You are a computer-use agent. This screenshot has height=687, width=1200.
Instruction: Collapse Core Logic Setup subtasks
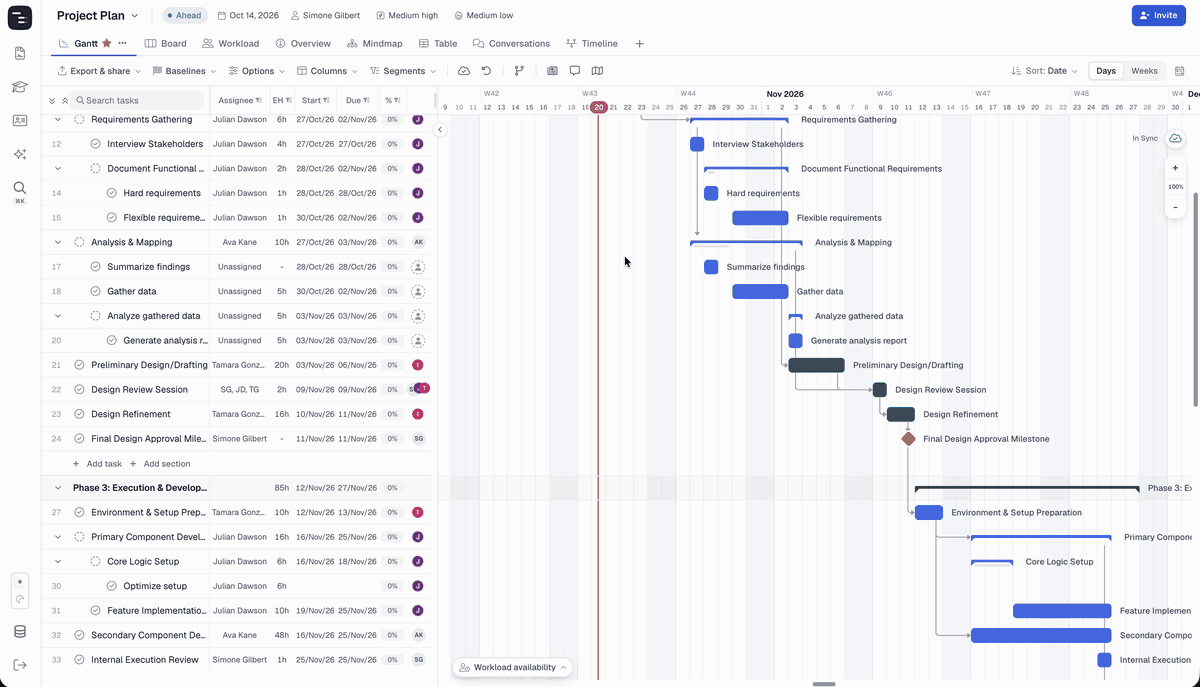click(x=58, y=562)
